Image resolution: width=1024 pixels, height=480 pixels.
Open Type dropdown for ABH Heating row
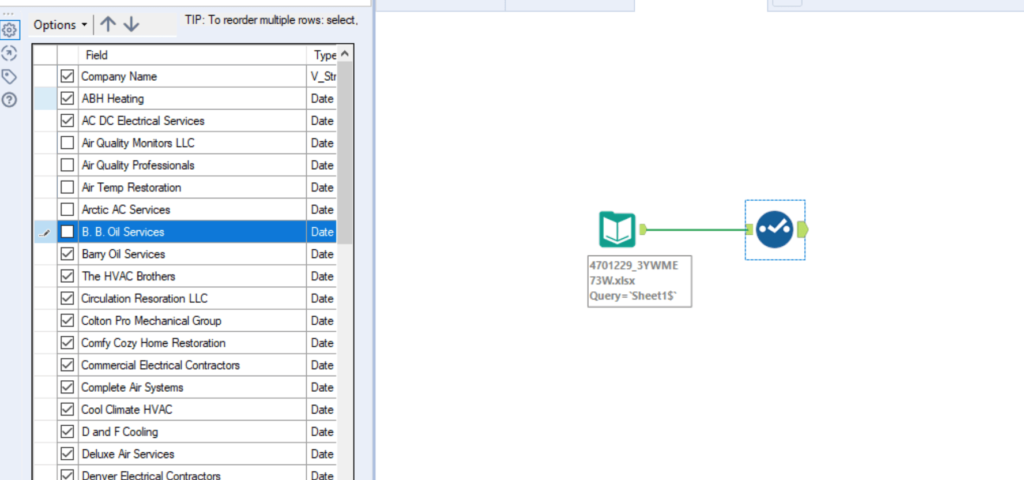pos(322,99)
